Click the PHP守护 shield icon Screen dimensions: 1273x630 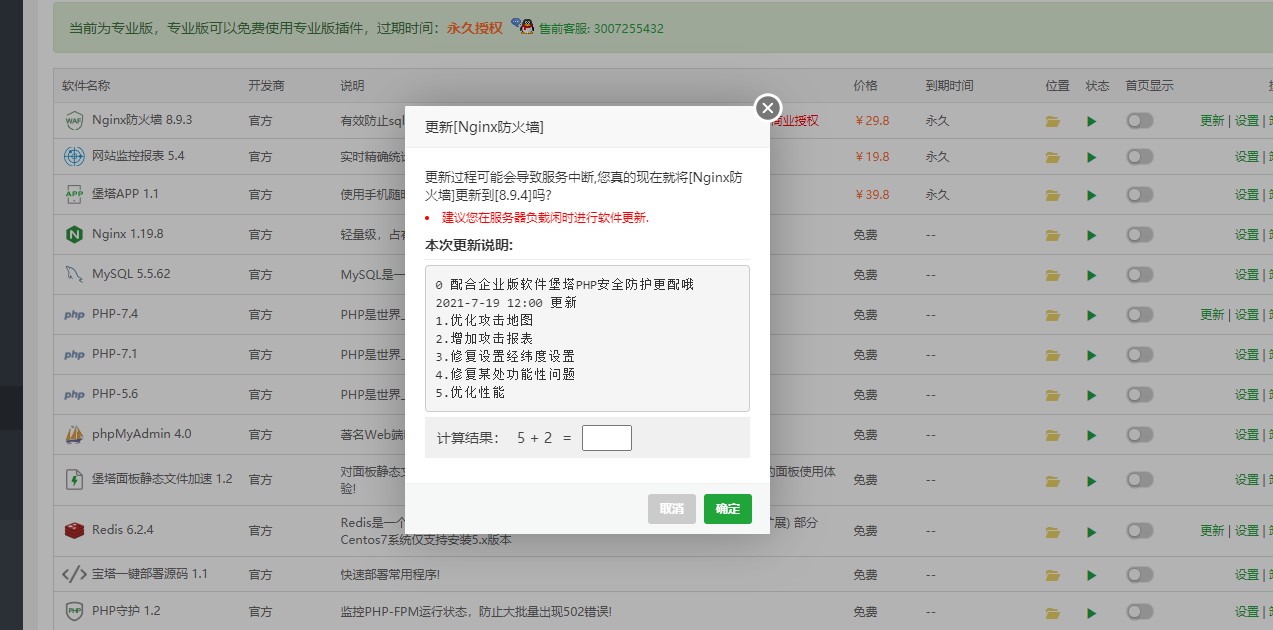(x=74, y=611)
